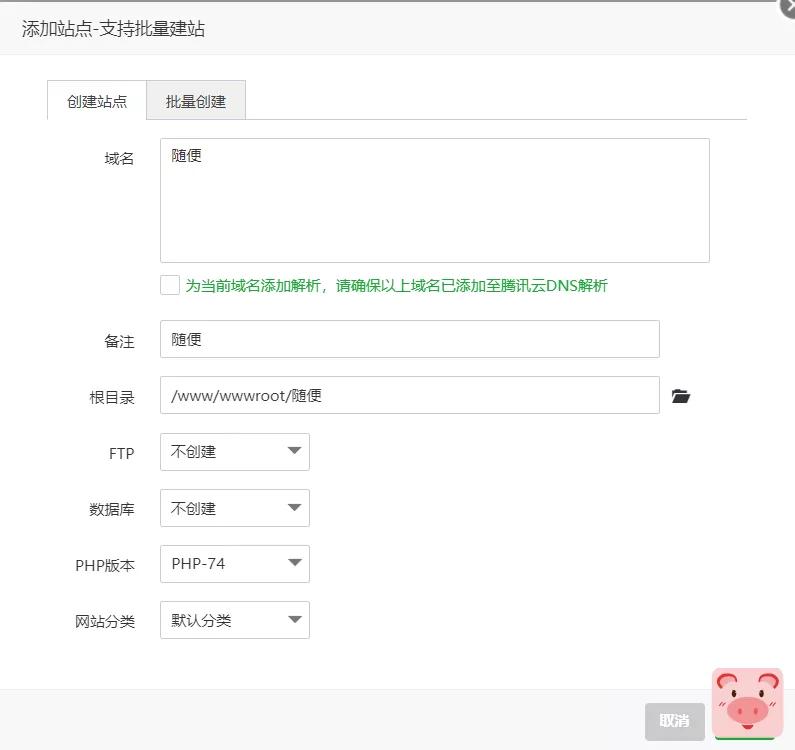This screenshot has width=795, height=750.
Task: Expand the website category dropdown
Action: click(x=235, y=620)
